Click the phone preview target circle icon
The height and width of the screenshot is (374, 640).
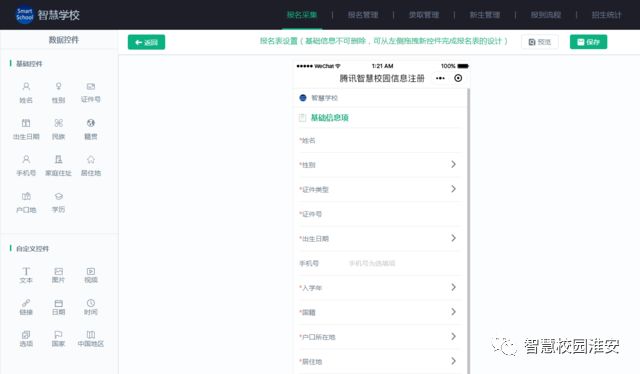[458, 78]
